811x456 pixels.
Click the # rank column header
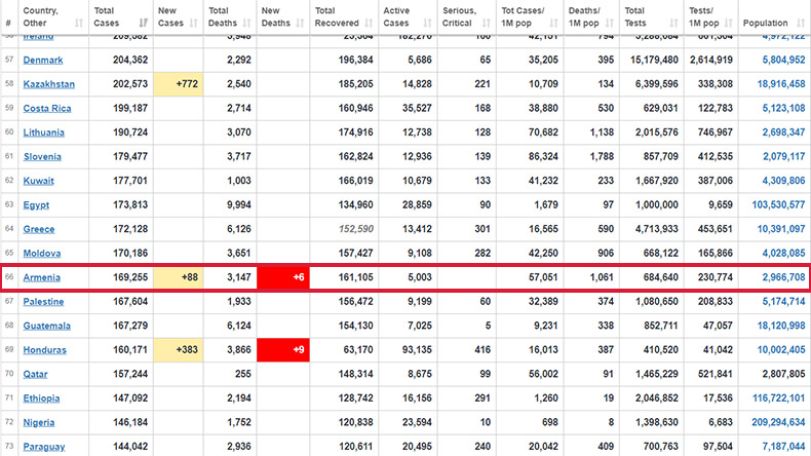9,17
